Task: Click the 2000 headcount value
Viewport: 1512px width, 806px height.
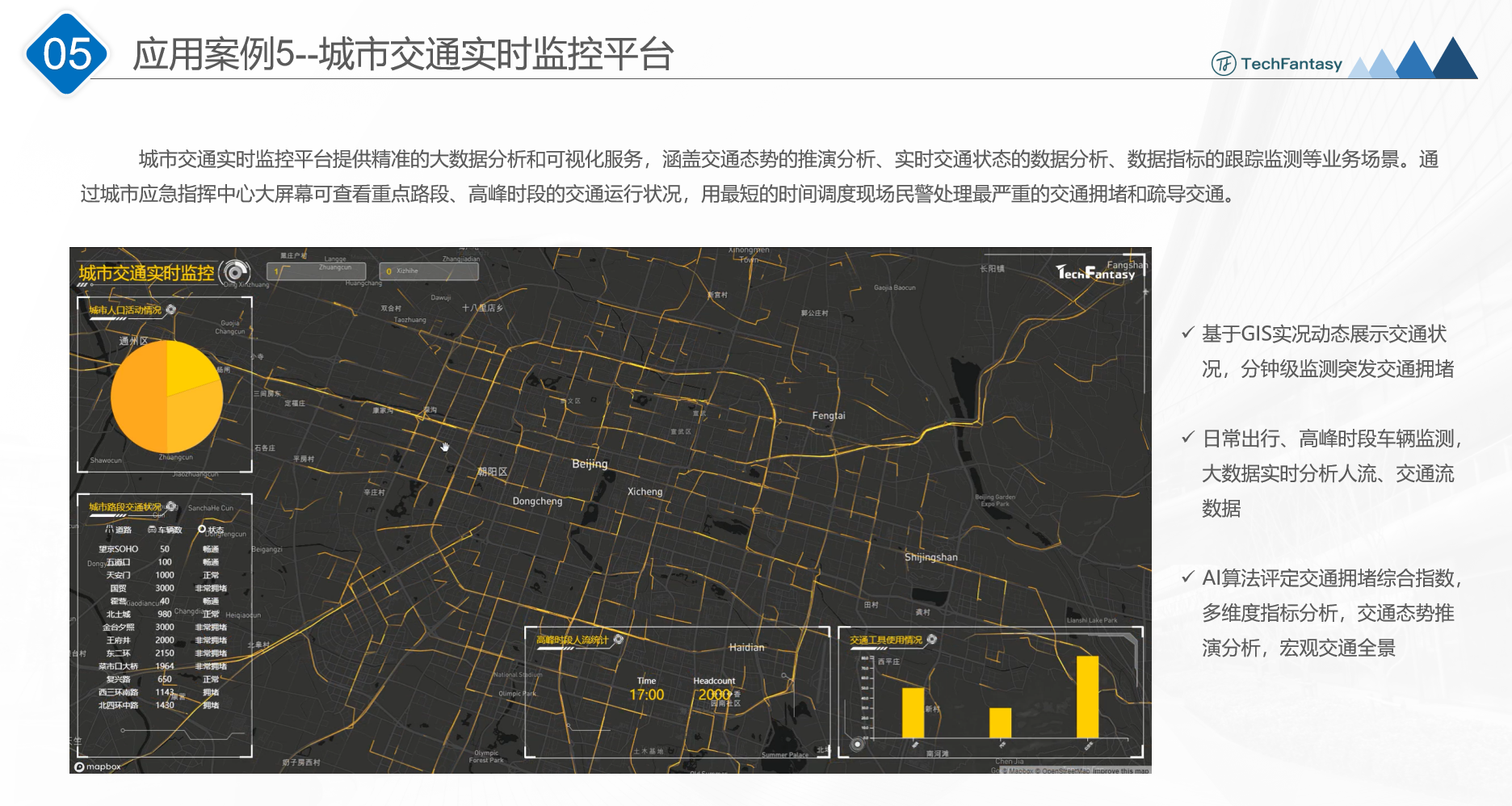Action: (715, 695)
